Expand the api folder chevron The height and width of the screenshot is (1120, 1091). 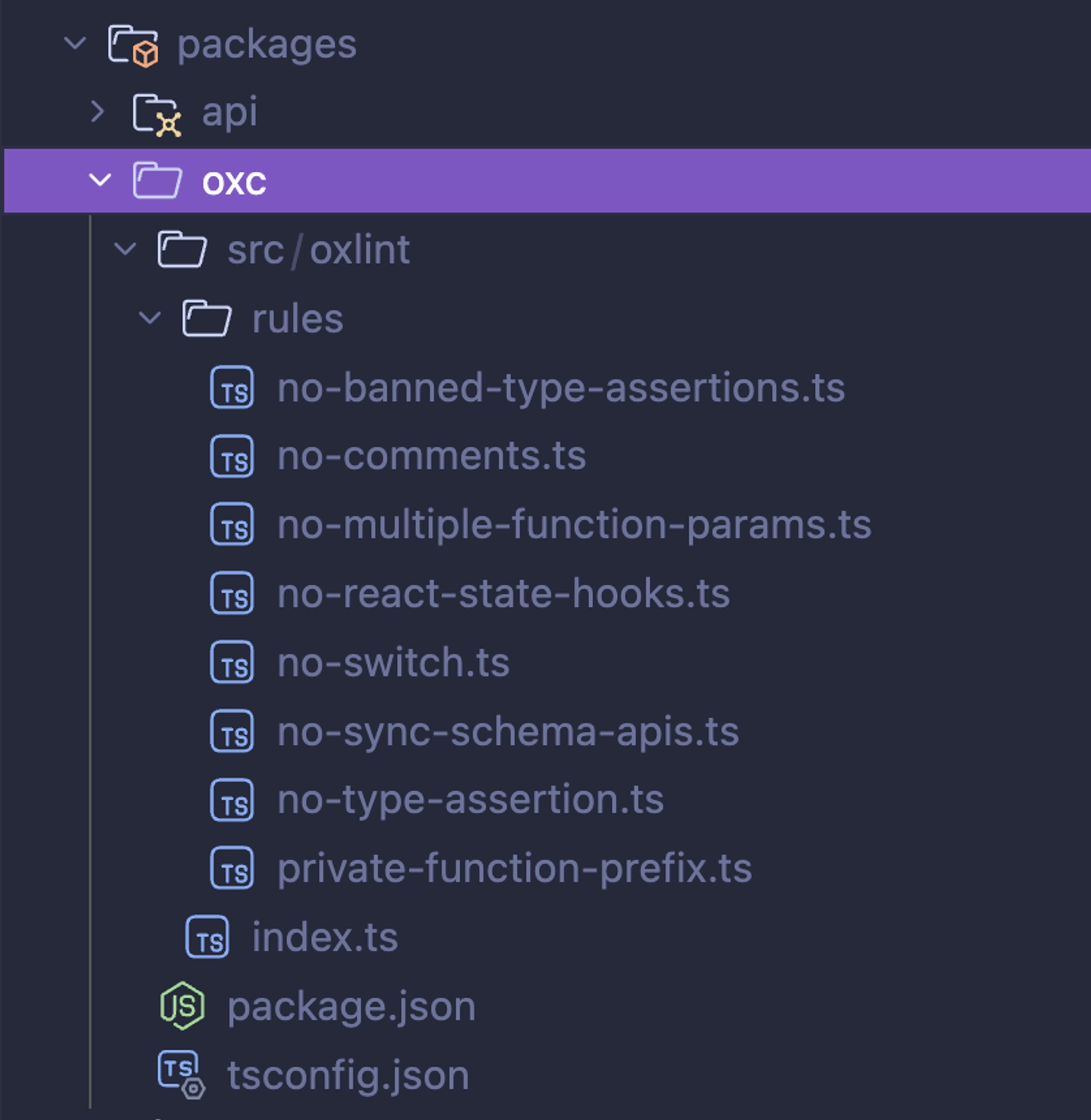98,112
